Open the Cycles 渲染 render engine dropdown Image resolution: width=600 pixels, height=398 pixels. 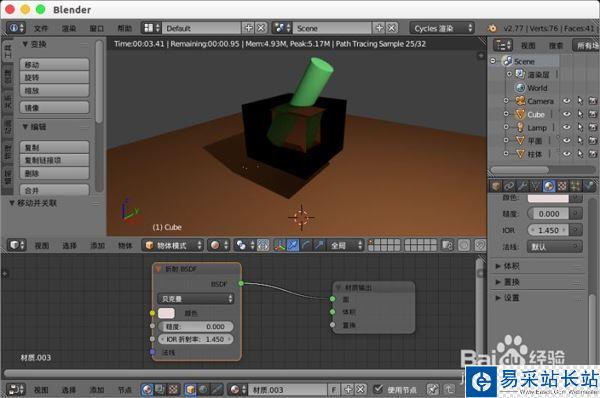442,28
